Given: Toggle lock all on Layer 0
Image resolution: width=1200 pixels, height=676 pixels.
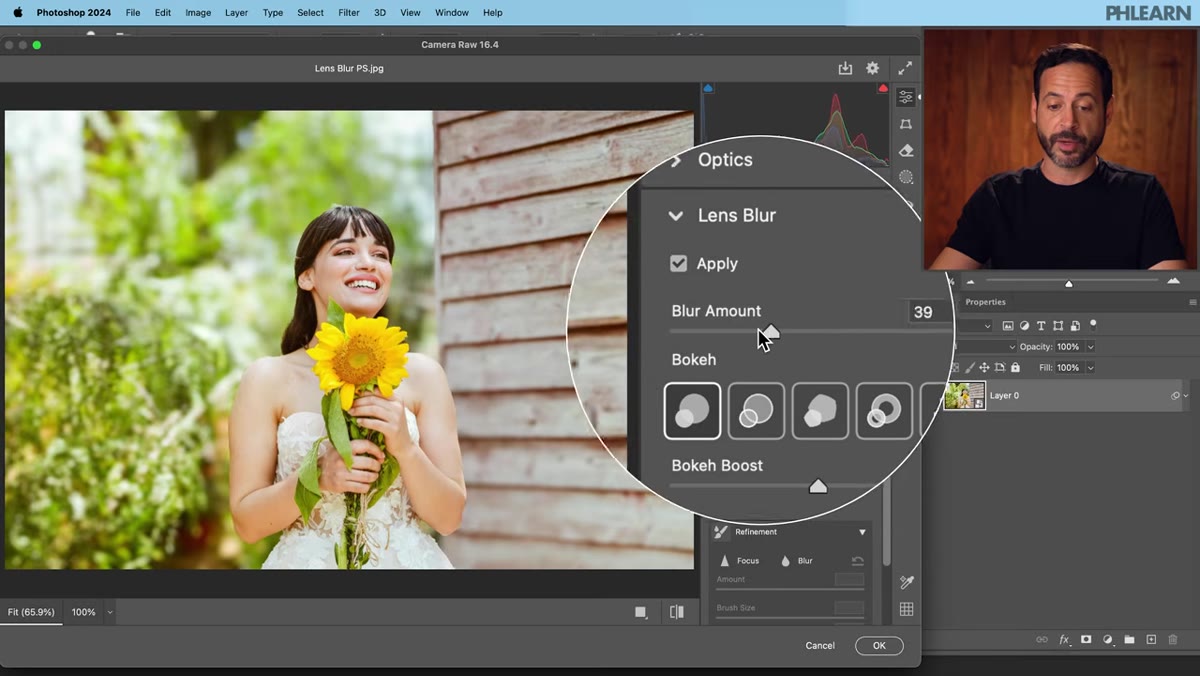Looking at the screenshot, I should tap(1015, 368).
